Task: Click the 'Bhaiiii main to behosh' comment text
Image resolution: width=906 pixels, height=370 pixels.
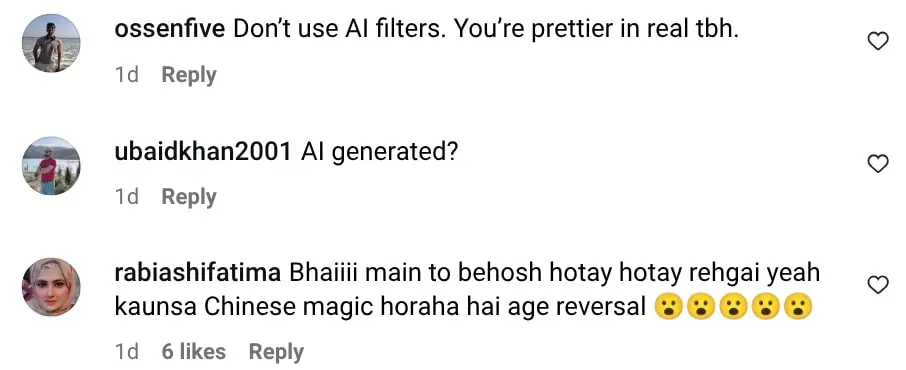Action: point(467,290)
